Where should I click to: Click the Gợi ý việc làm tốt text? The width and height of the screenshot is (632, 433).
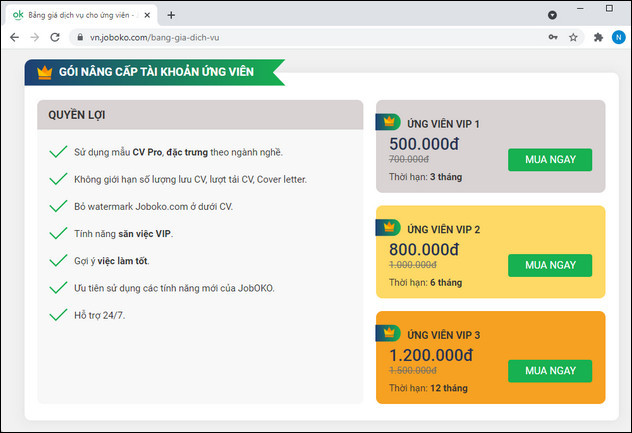coord(112,261)
